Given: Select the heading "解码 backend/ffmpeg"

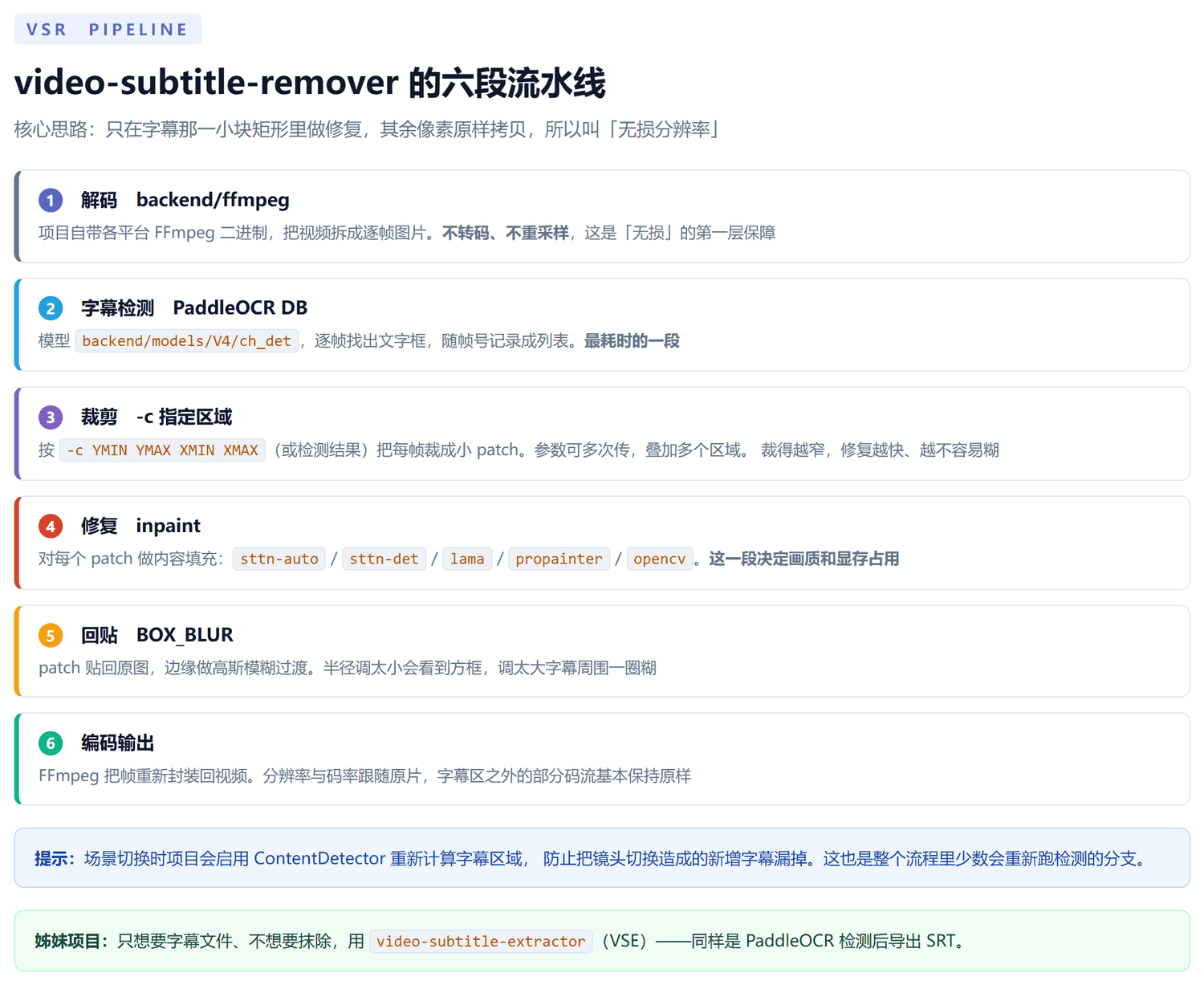Looking at the screenshot, I should tap(185, 200).
